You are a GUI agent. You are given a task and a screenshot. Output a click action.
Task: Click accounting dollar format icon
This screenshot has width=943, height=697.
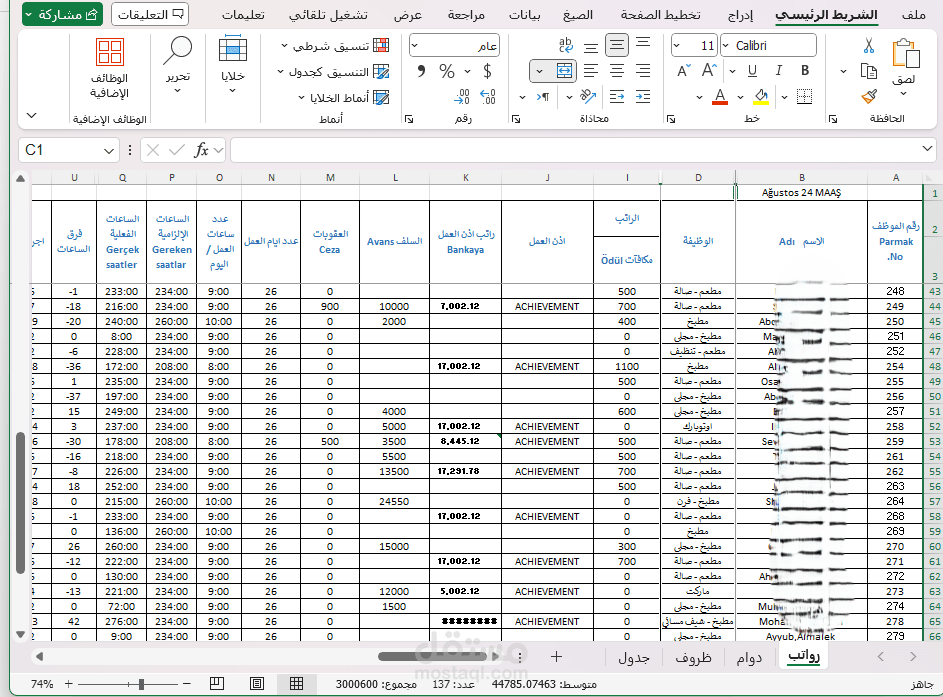[487, 72]
